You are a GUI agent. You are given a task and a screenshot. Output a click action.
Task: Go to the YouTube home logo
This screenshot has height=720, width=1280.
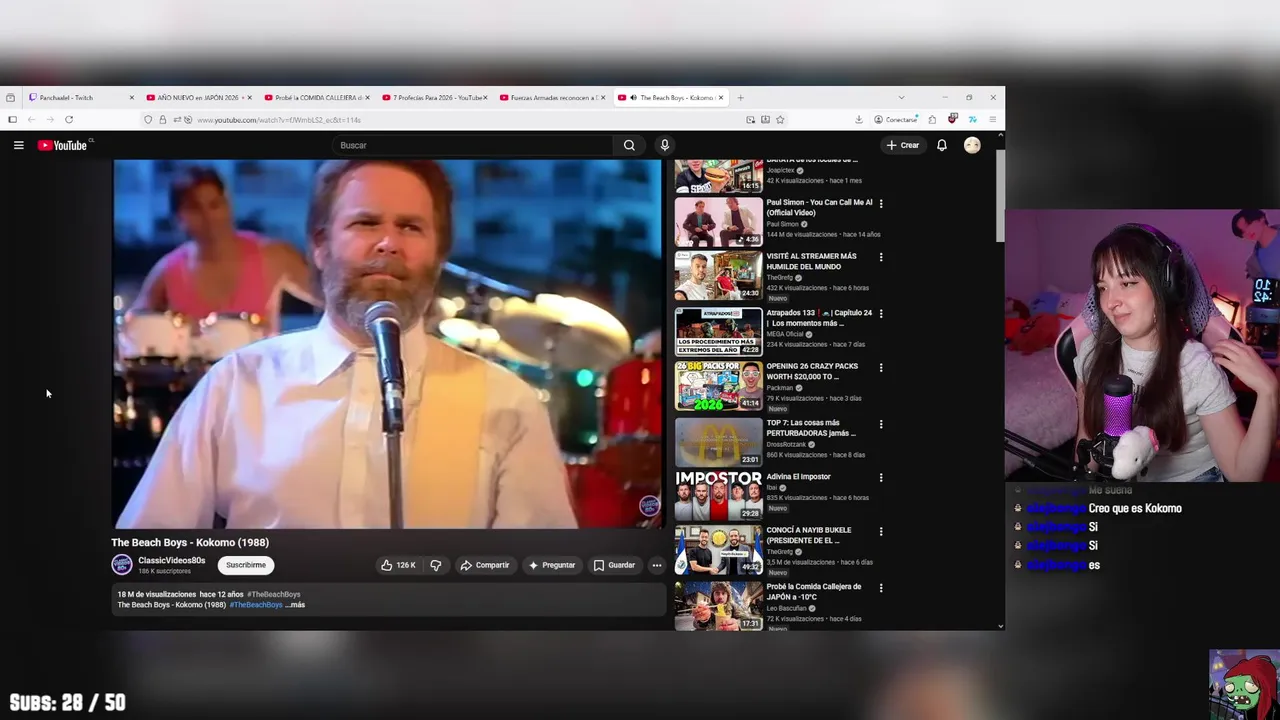pos(63,145)
